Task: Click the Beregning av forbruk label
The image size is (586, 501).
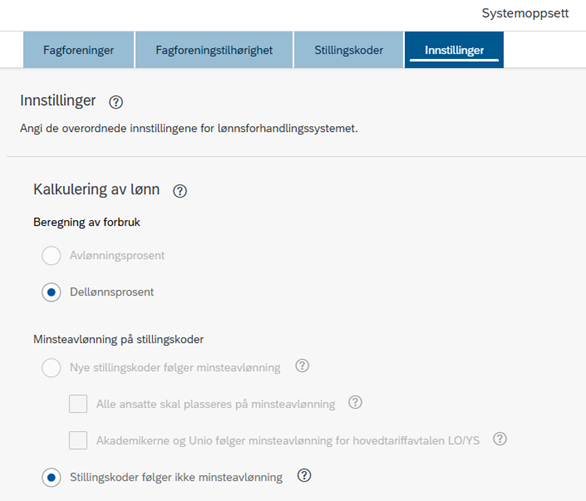Action: [87, 222]
